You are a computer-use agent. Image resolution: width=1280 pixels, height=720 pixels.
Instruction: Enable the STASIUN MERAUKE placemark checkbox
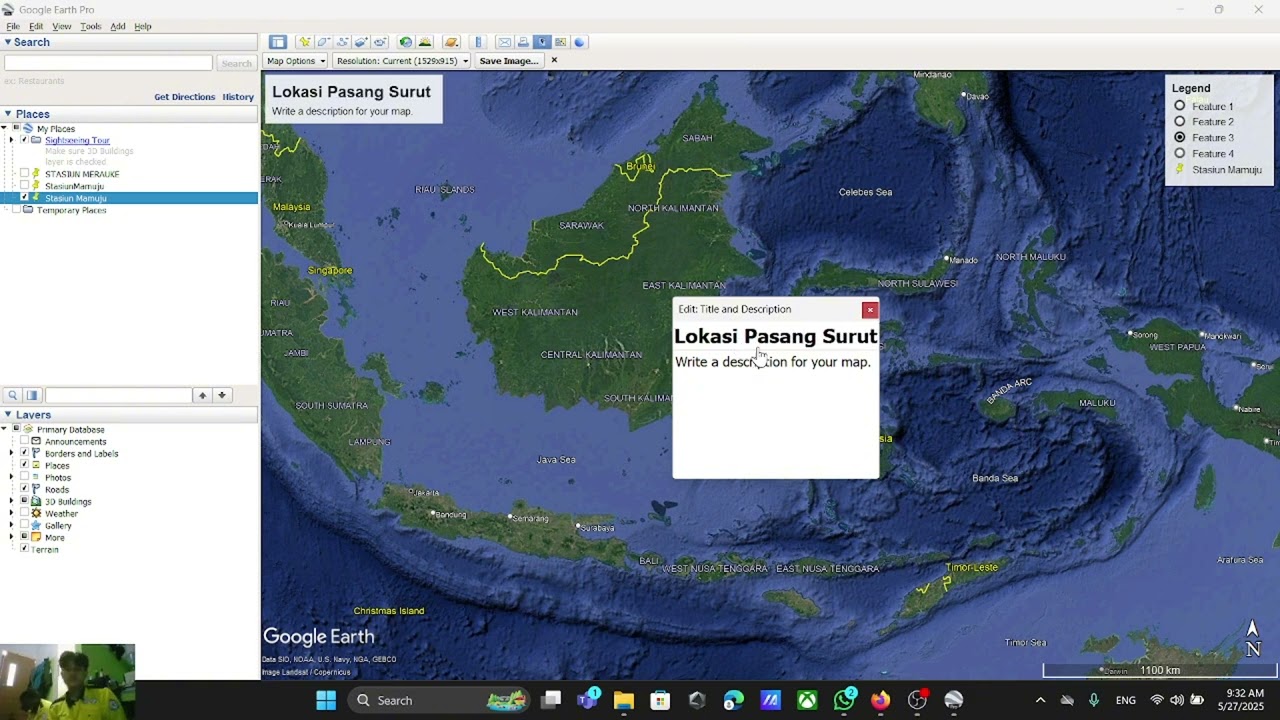(x=25, y=174)
